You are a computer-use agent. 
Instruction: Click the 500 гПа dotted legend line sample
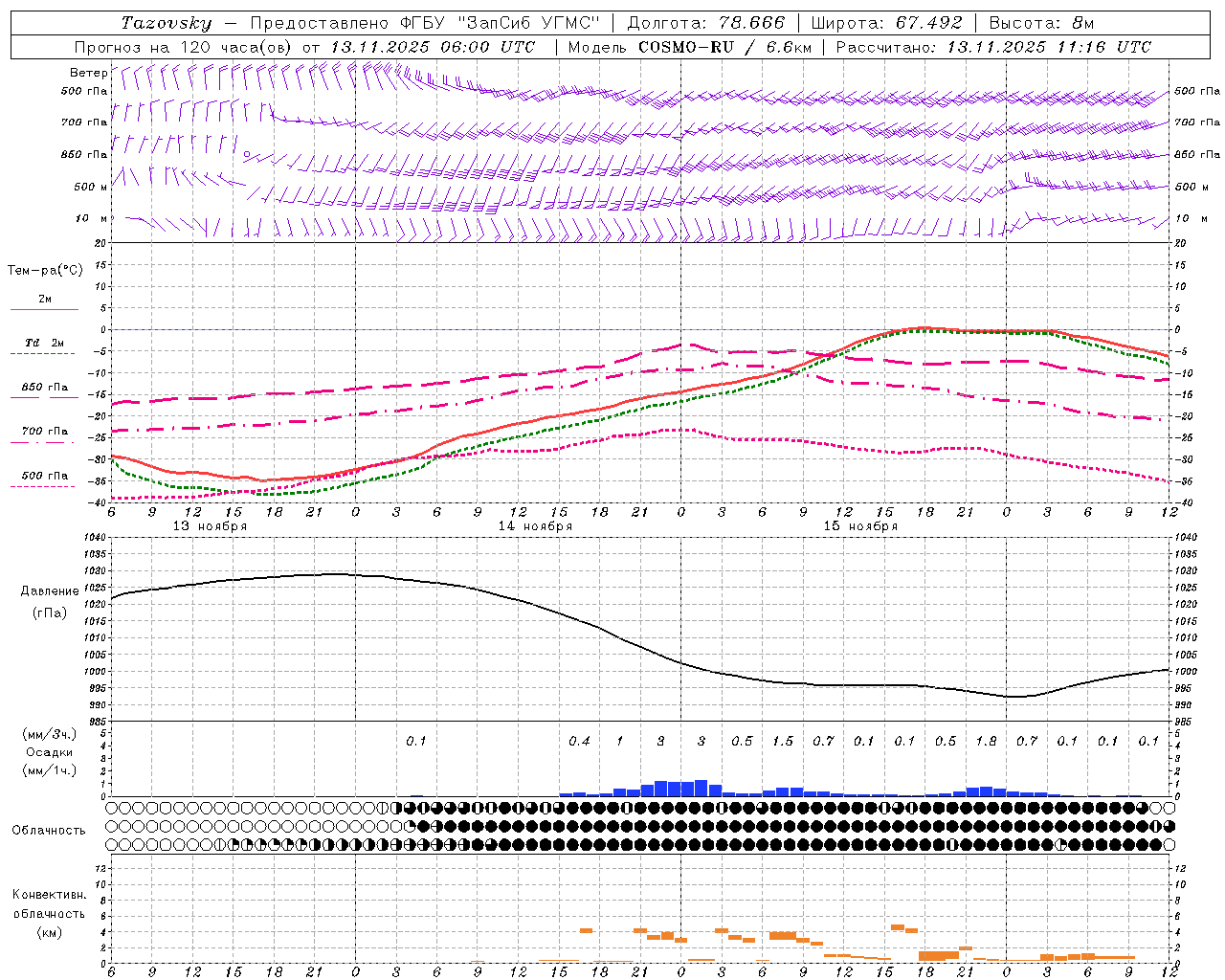(x=42, y=487)
